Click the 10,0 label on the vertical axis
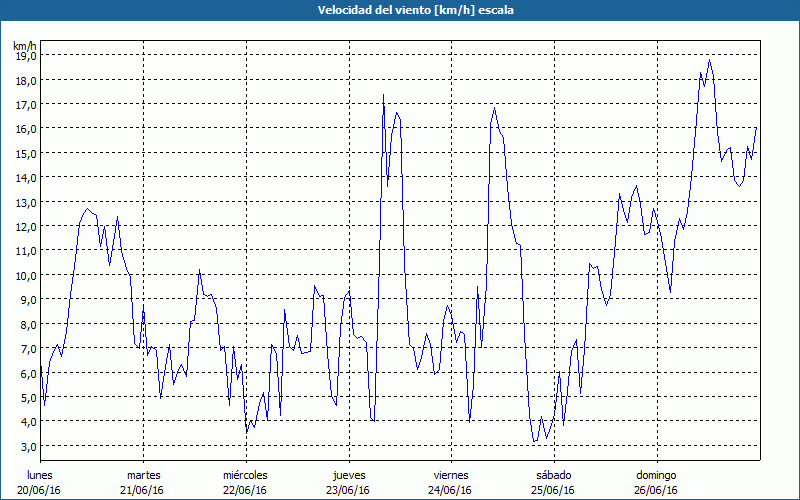The width and height of the screenshot is (800, 500). tap(25, 275)
